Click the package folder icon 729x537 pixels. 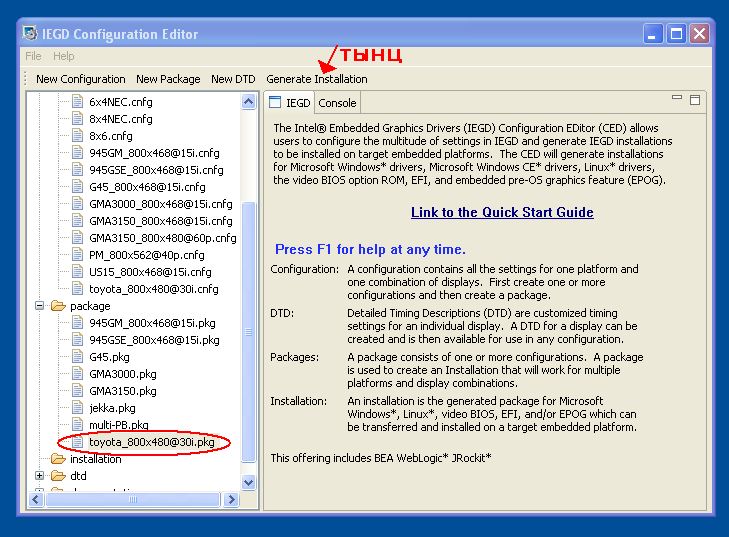click(x=58, y=306)
